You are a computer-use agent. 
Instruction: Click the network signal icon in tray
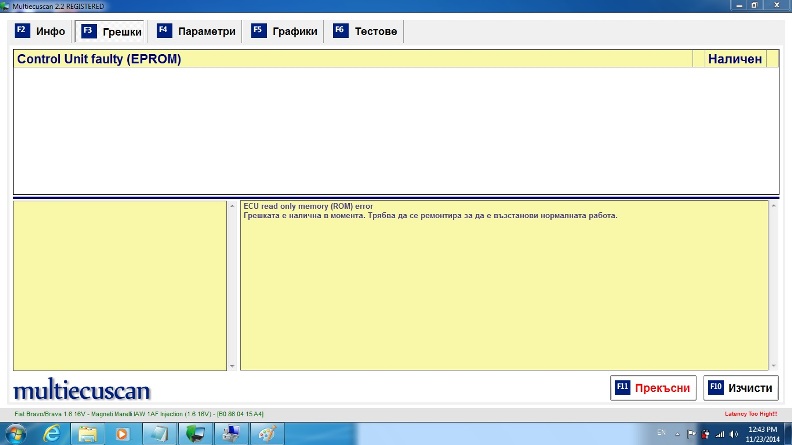coord(718,434)
